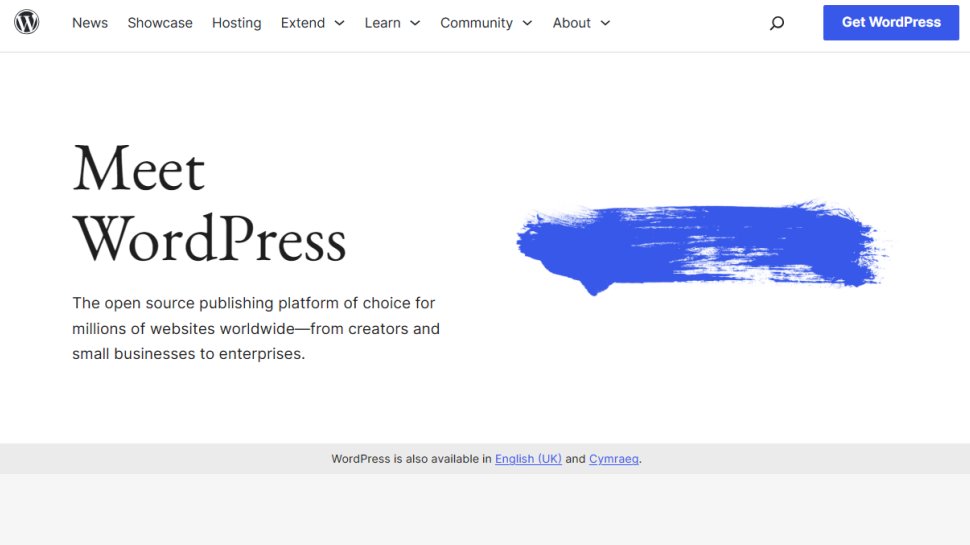Open the Learn menu label
Image resolution: width=970 pixels, height=545 pixels.
[x=382, y=23]
